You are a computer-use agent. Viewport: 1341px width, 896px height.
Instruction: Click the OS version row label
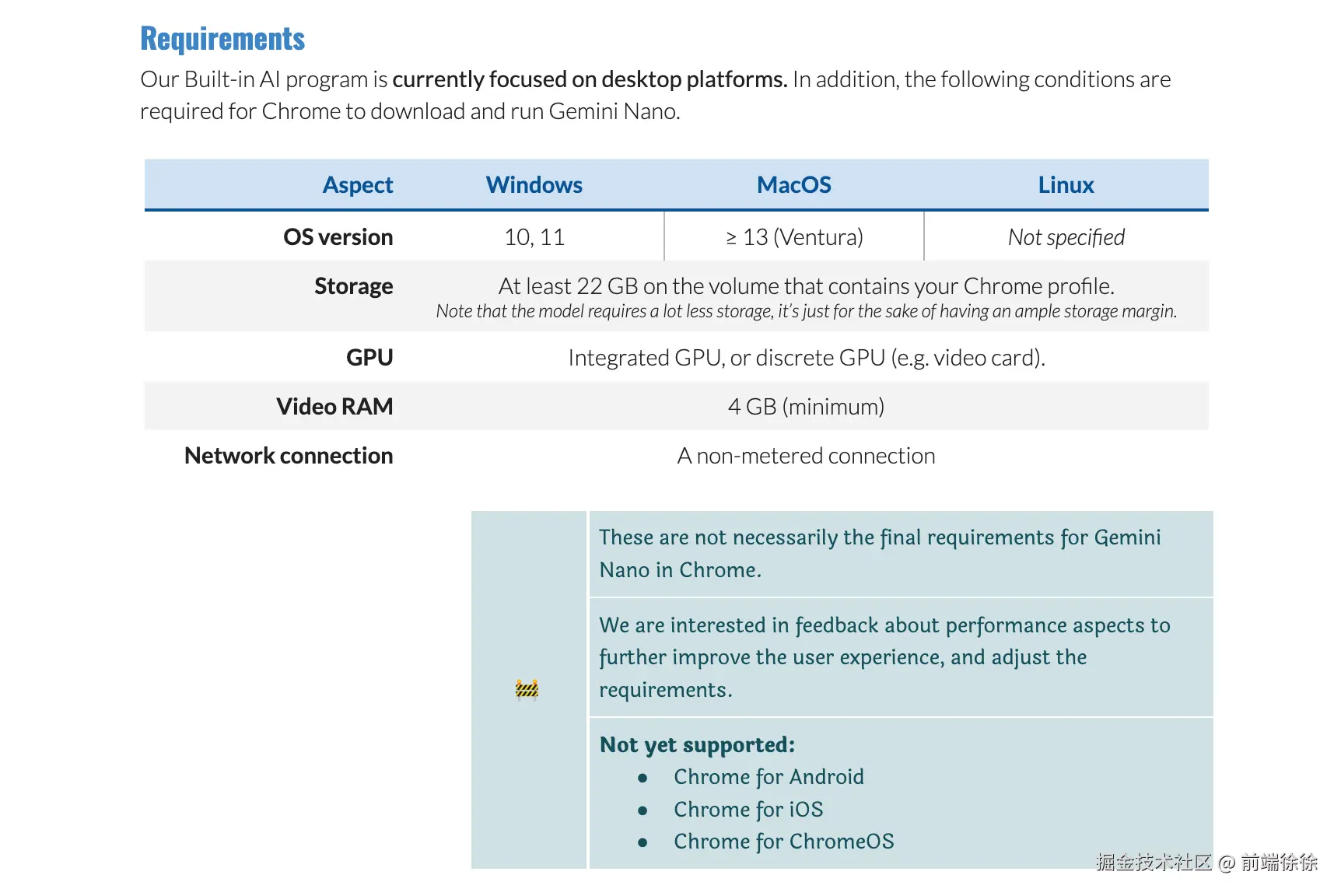pyautogui.click(x=338, y=237)
